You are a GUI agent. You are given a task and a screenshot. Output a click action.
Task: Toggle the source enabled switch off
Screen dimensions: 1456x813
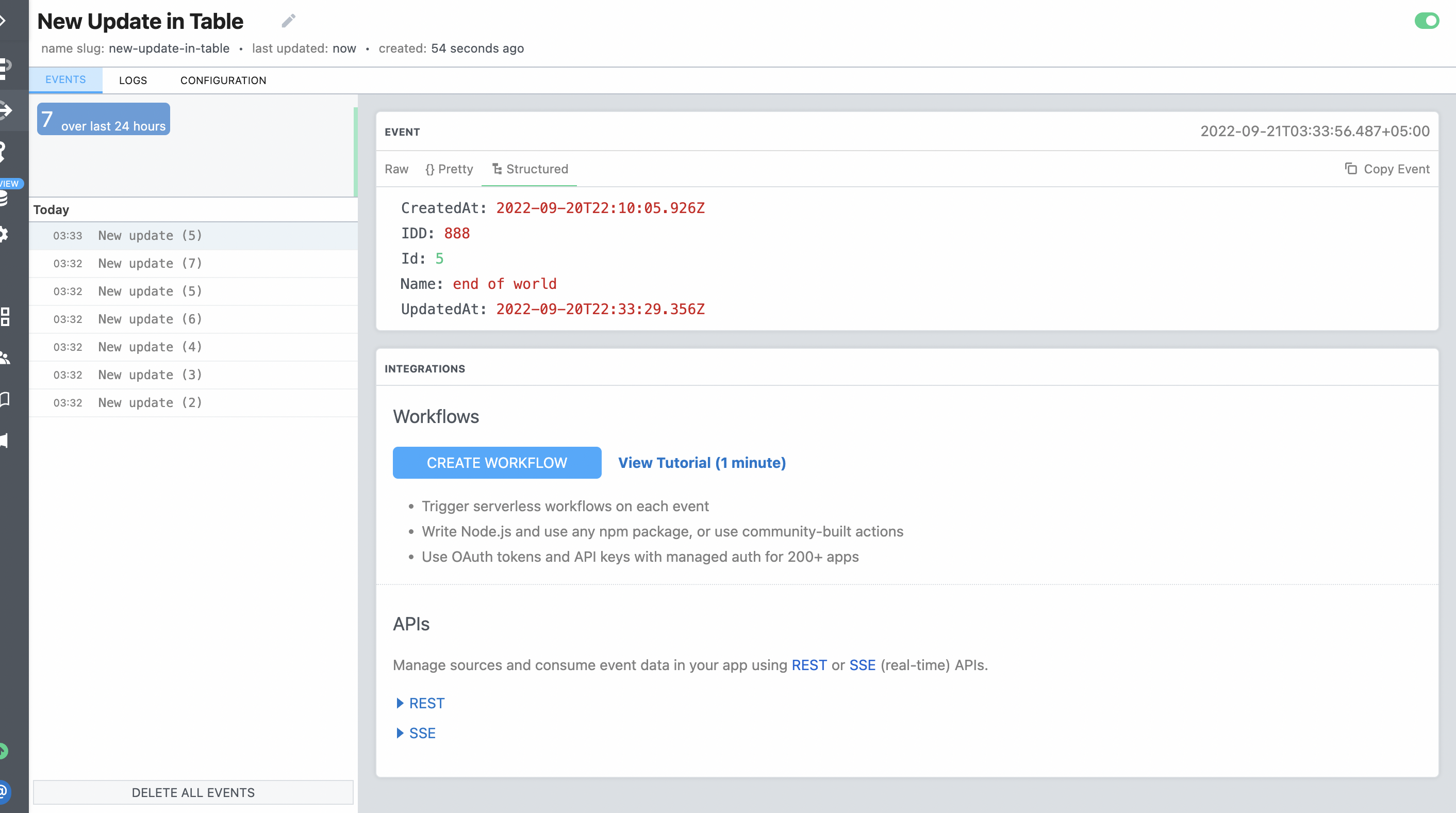point(1427,21)
